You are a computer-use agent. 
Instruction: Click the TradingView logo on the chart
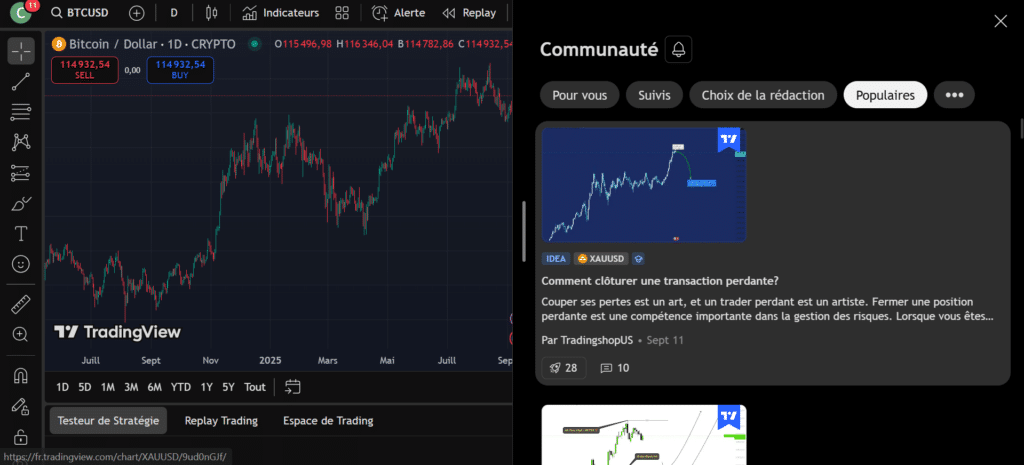(x=117, y=332)
